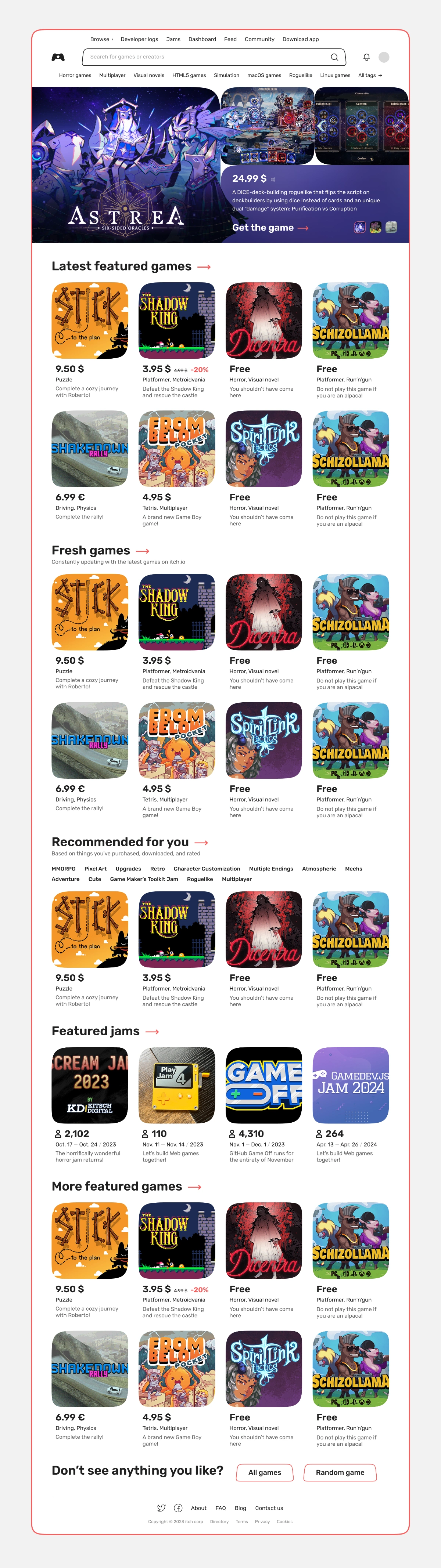Click the Random game button
This screenshot has height=1568, width=441.
340,1473
